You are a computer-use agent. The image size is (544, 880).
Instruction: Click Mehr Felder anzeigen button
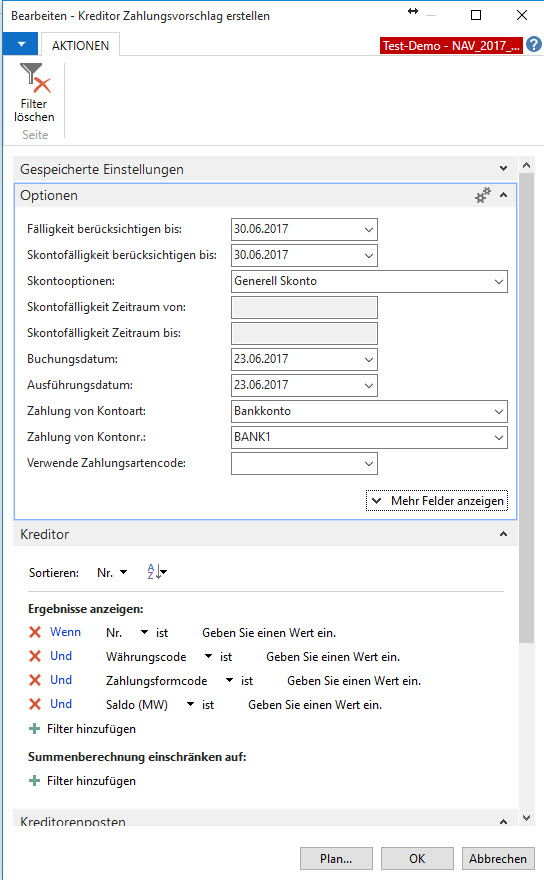pyautogui.click(x=437, y=501)
